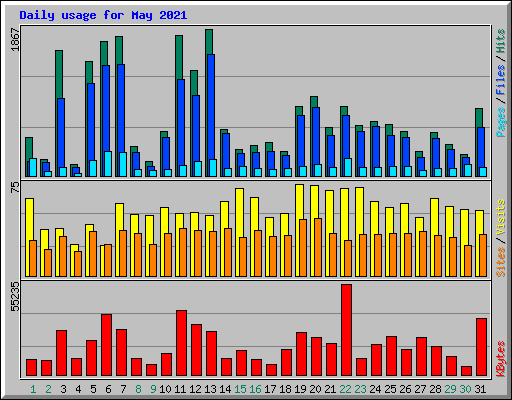Select the red KBytes bar for day 31

tap(481, 347)
